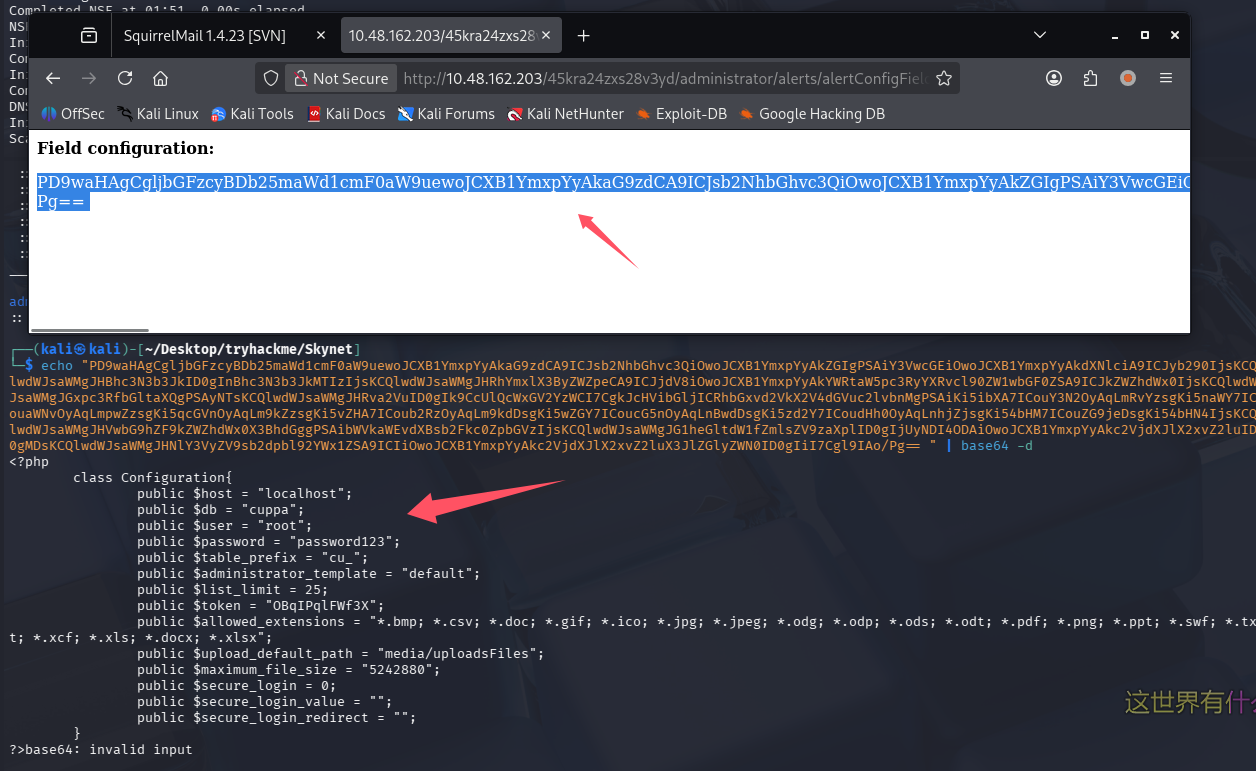
Task: Open a new tab with plus button
Action: coord(584,35)
